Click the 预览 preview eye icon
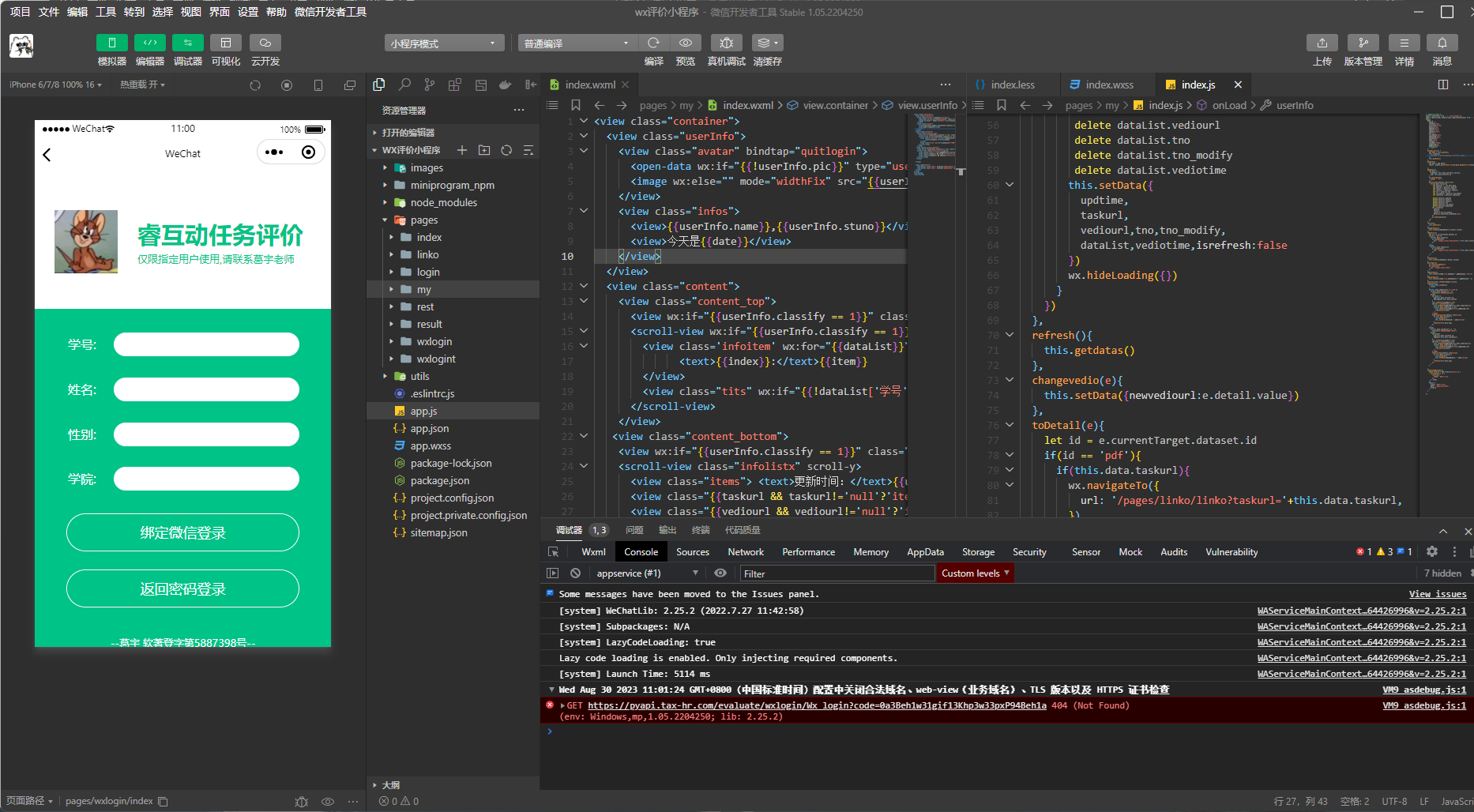This screenshot has width=1474, height=812. click(686, 43)
